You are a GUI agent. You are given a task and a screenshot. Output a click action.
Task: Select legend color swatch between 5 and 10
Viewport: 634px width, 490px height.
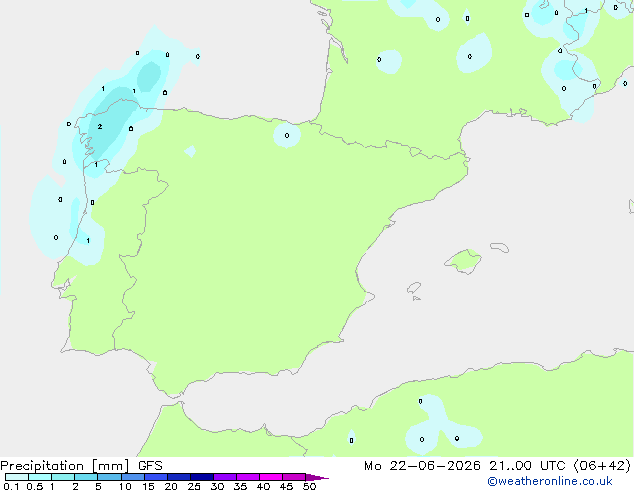pyautogui.click(x=109, y=477)
